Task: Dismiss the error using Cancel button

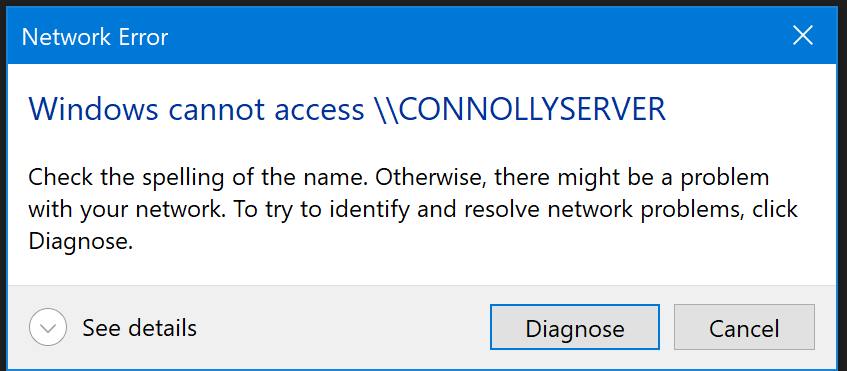Action: (744, 327)
